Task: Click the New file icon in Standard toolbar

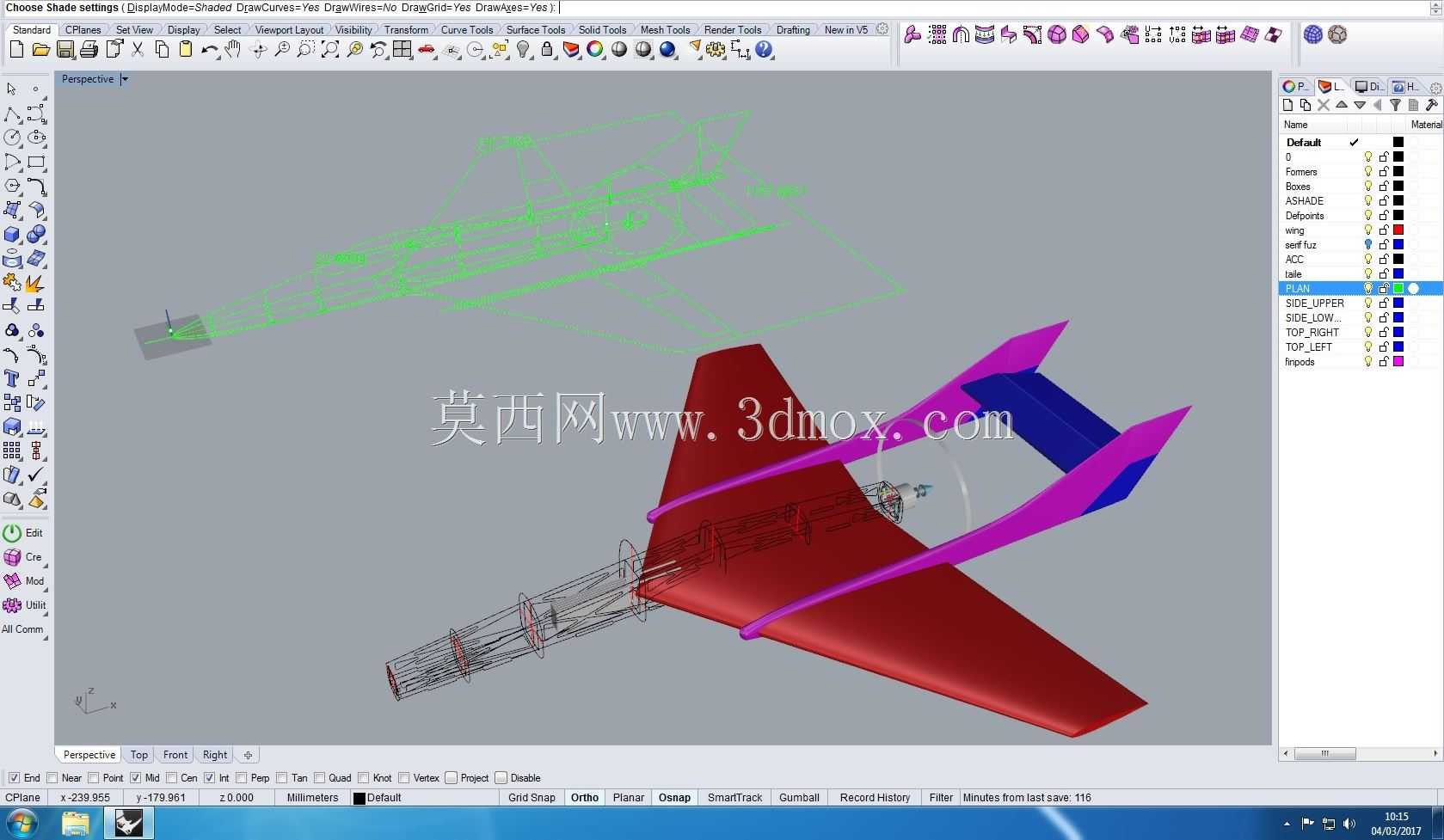Action: tap(16, 50)
